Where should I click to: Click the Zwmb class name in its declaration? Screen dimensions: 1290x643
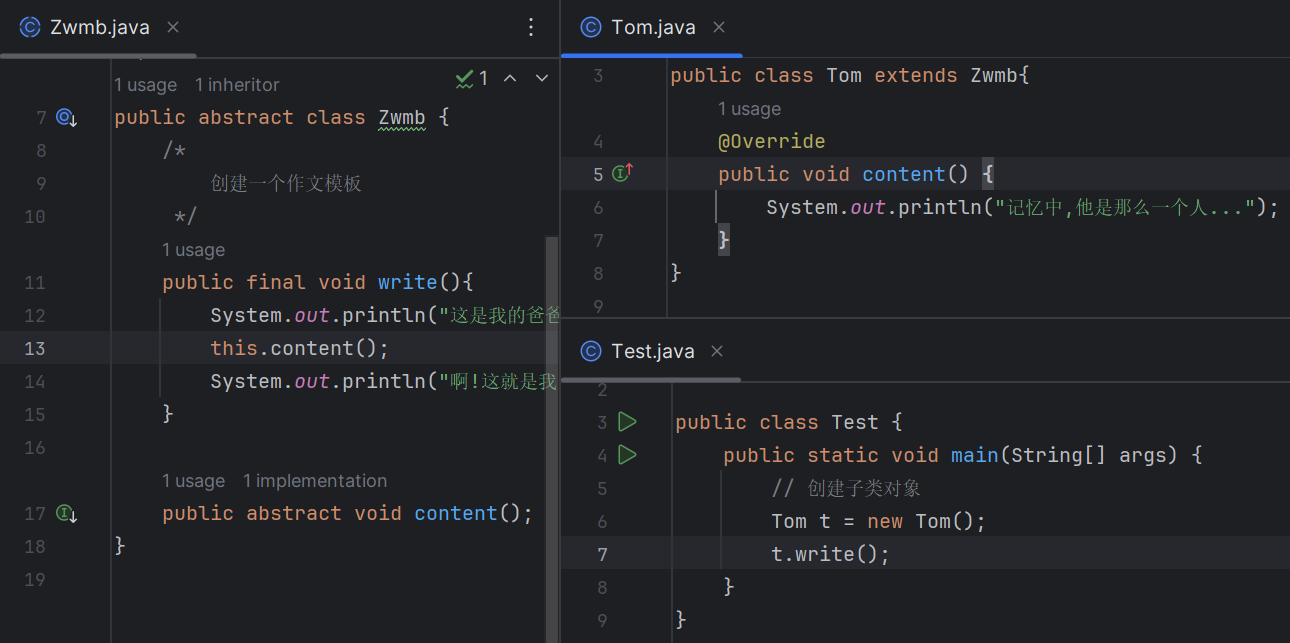point(402,118)
